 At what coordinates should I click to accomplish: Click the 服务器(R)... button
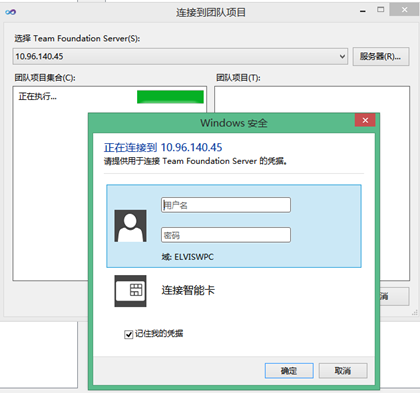pyautogui.click(x=381, y=56)
